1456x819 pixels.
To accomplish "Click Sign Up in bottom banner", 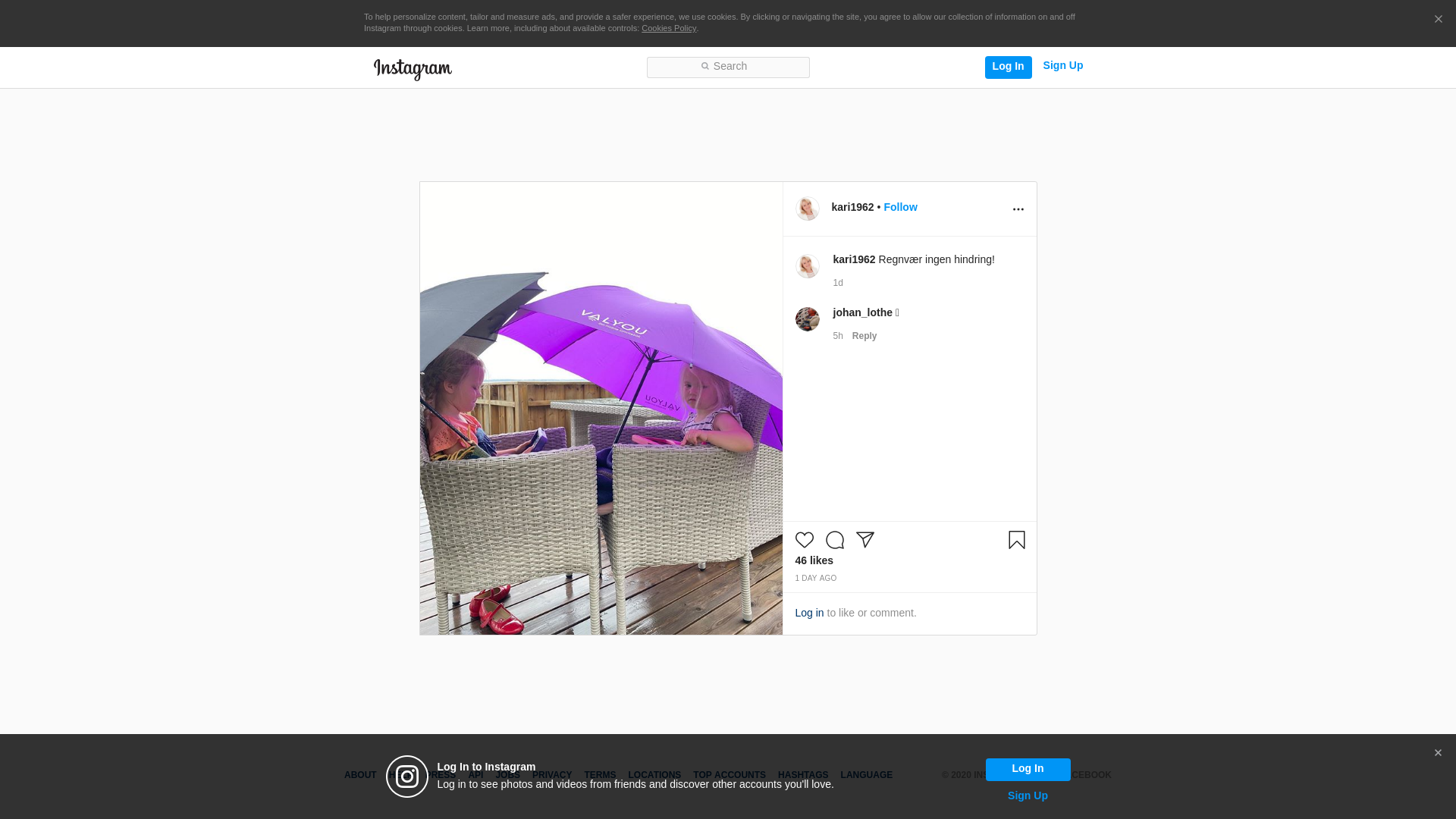I will (1028, 795).
